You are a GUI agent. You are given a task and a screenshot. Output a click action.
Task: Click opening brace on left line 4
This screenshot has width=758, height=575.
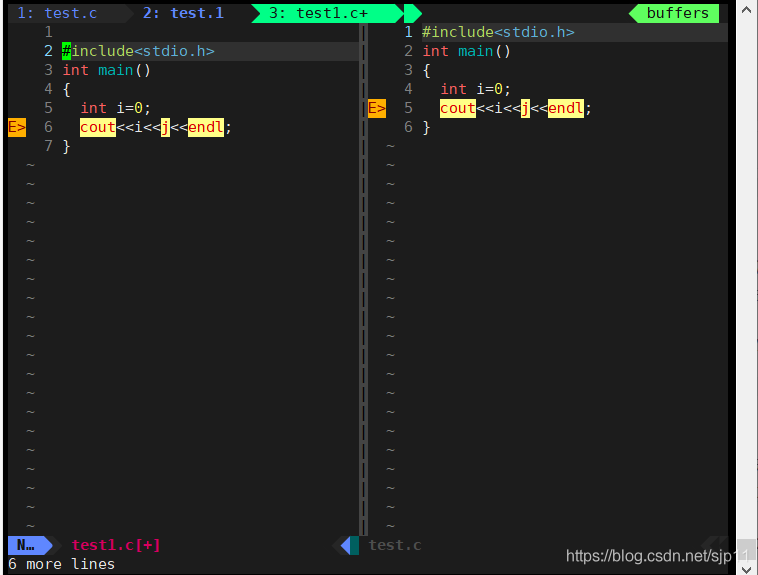(67, 89)
